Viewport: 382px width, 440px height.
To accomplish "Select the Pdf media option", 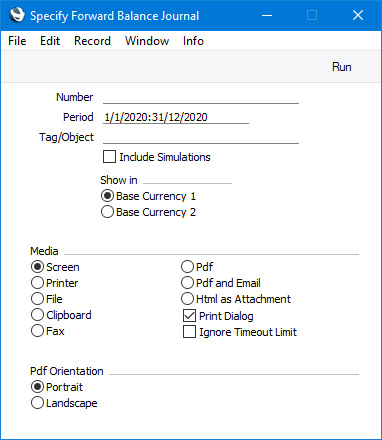I will tap(187, 267).
